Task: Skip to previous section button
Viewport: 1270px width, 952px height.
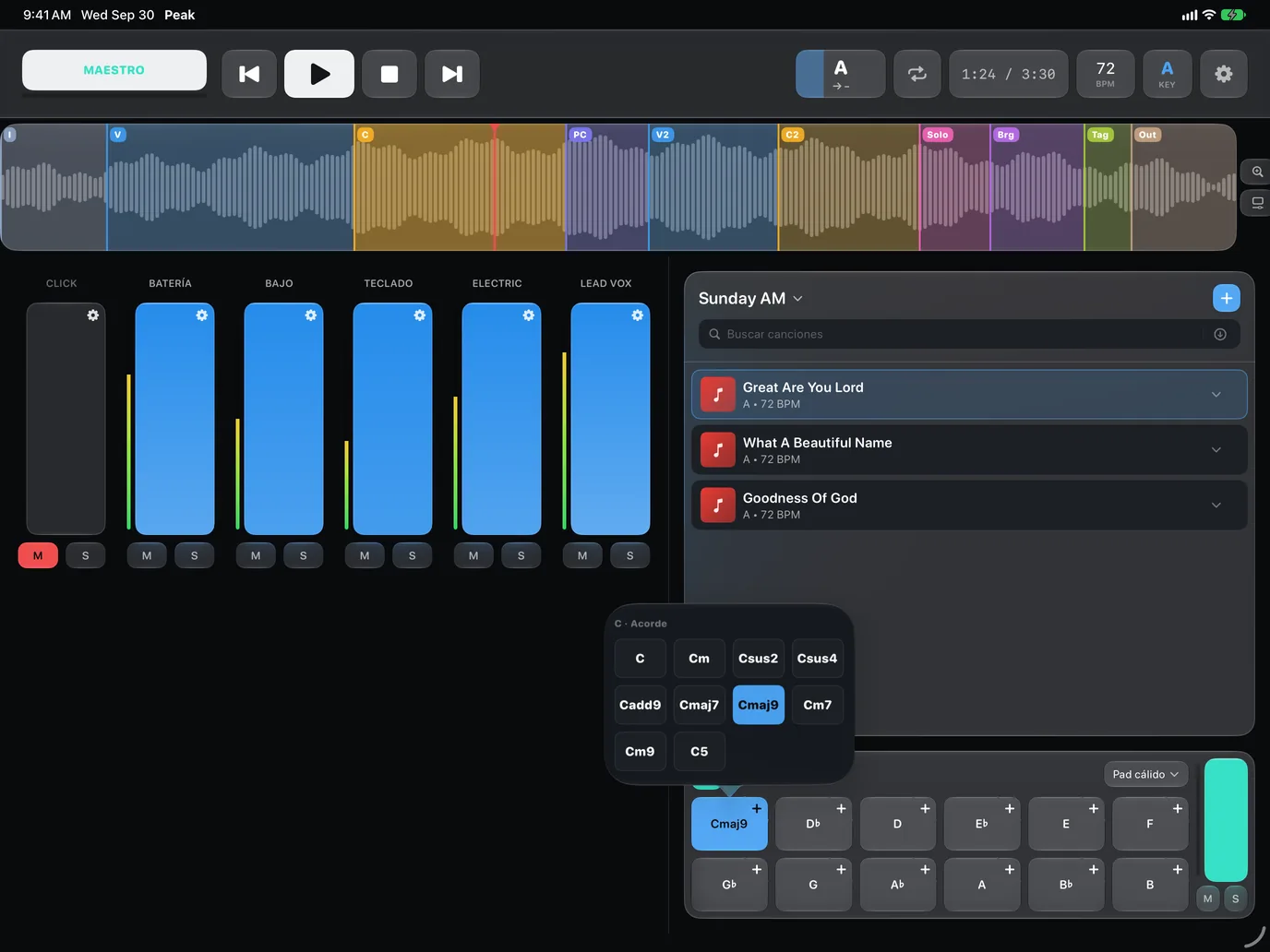Action: click(249, 74)
